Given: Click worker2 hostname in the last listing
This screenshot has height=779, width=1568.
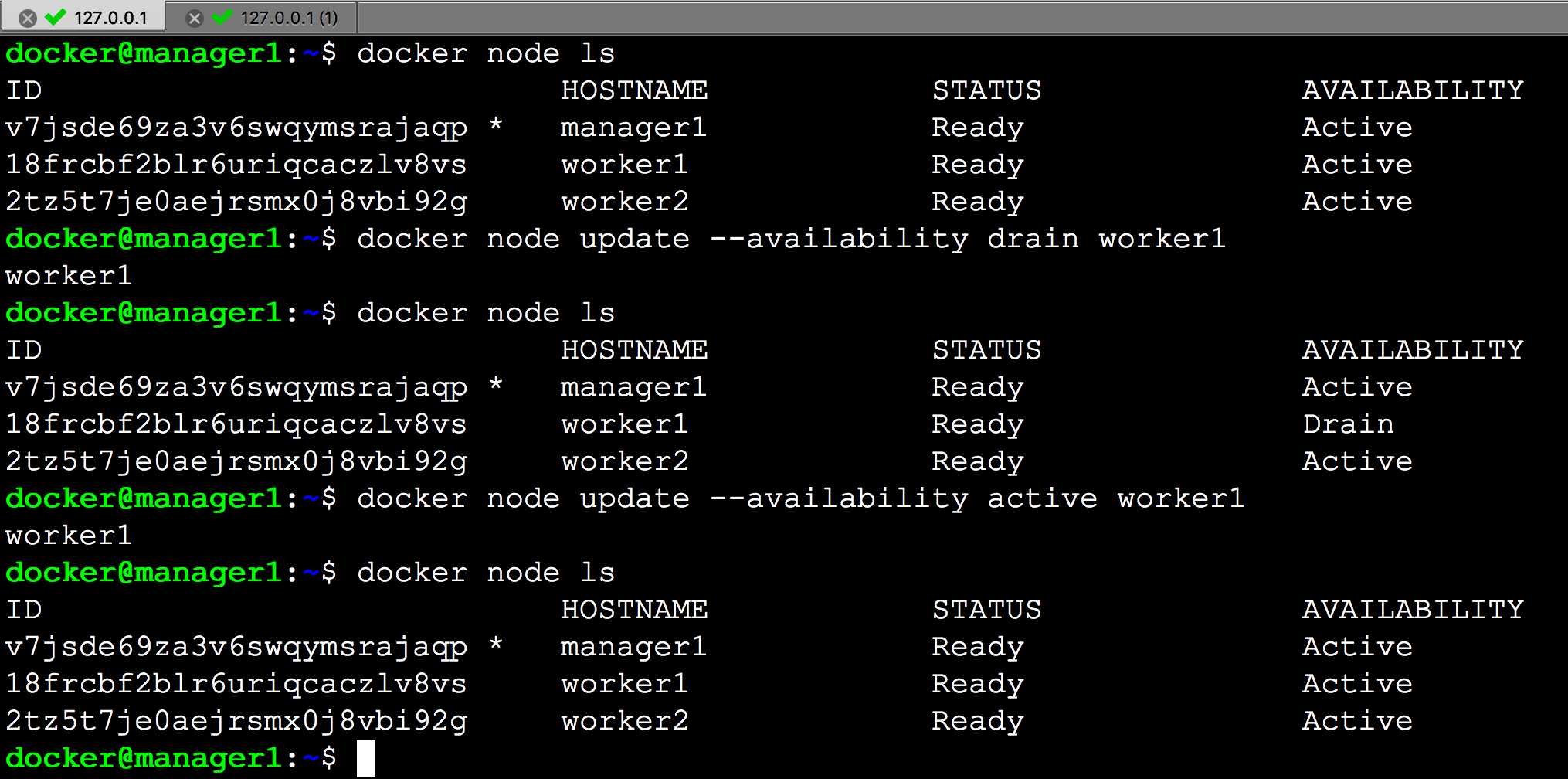Looking at the screenshot, I should click(624, 721).
